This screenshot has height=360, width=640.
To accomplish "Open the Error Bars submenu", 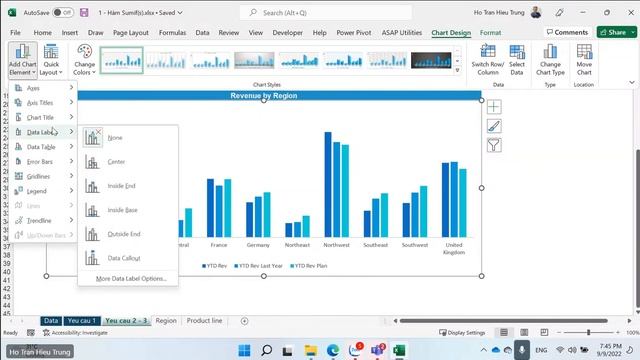I will 44,161.
